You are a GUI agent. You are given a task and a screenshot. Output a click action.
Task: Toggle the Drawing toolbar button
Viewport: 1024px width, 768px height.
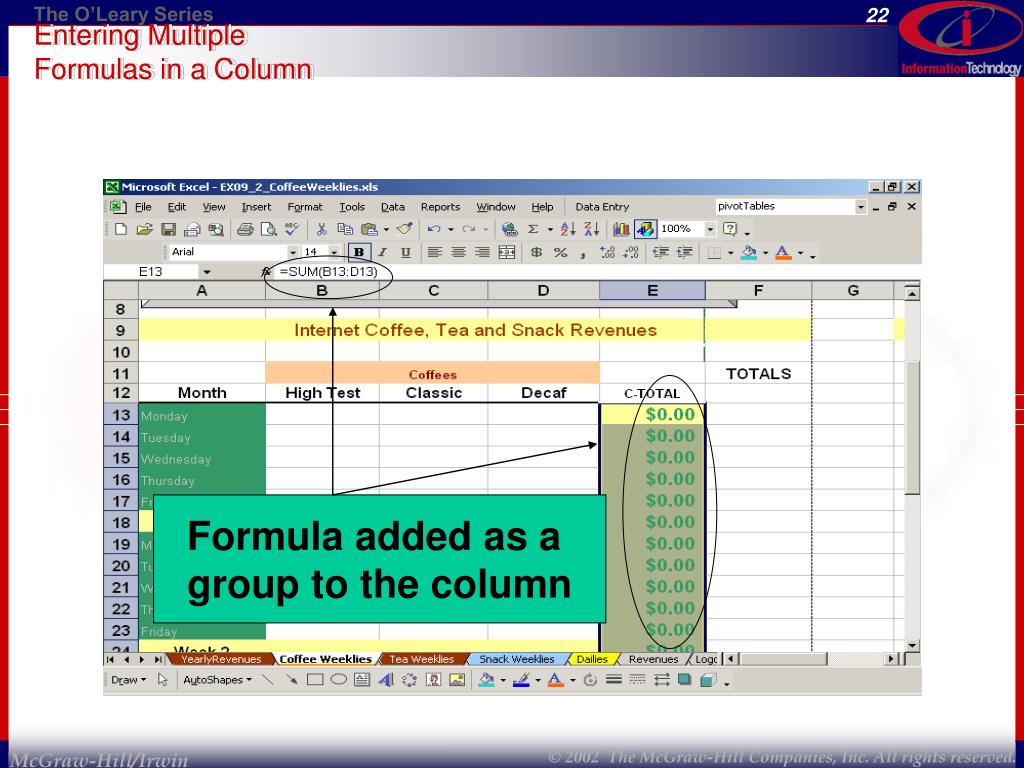pos(645,229)
